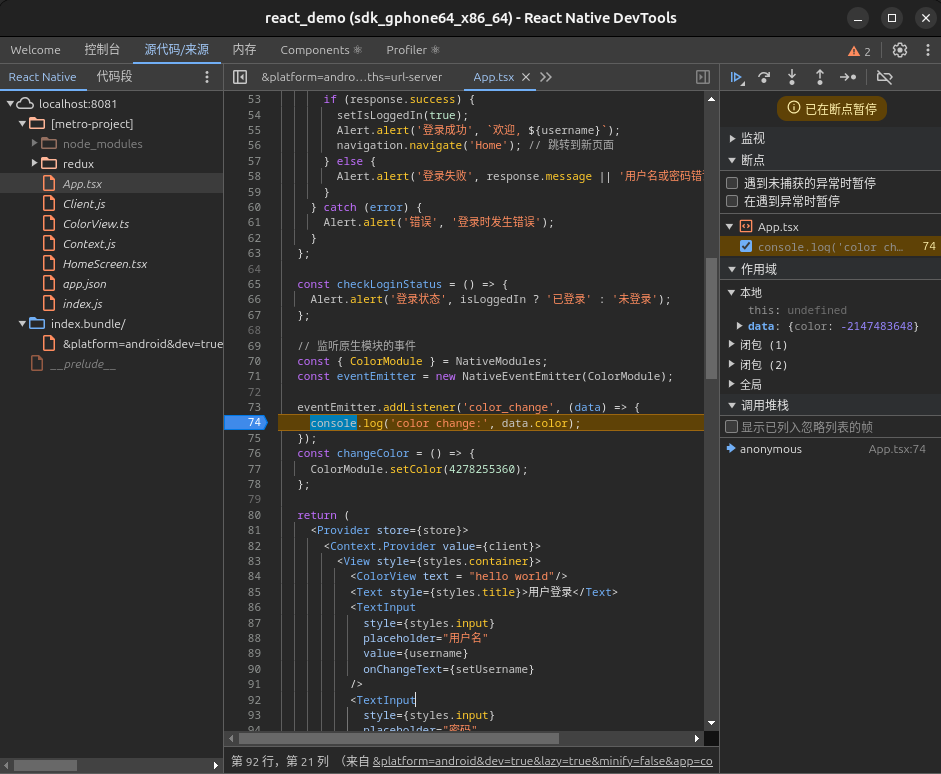Step into next function call
Screen dimensions: 941x774
pos(792,77)
